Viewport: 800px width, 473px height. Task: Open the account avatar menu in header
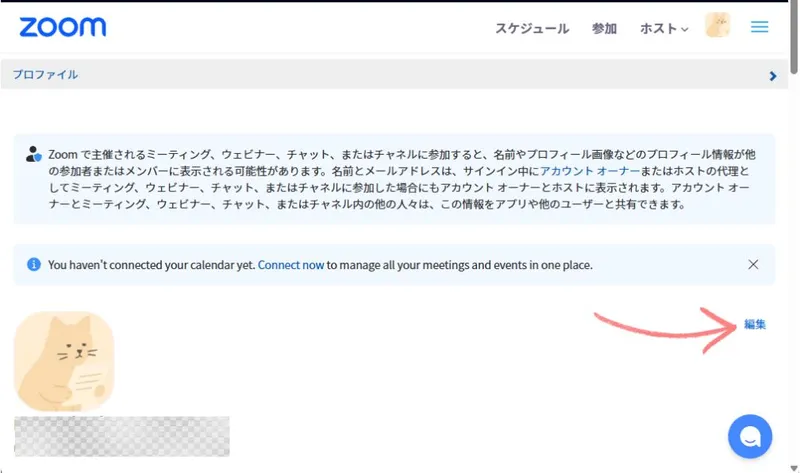pyautogui.click(x=717, y=26)
